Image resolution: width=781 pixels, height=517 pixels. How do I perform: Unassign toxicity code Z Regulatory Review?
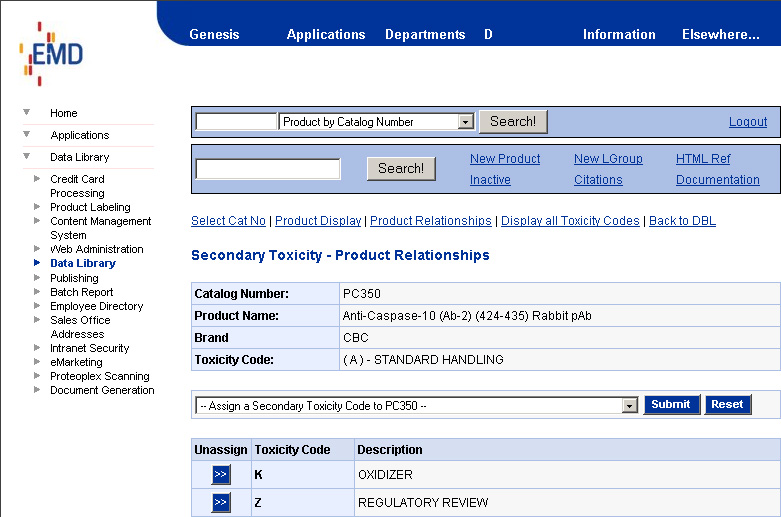[221, 502]
